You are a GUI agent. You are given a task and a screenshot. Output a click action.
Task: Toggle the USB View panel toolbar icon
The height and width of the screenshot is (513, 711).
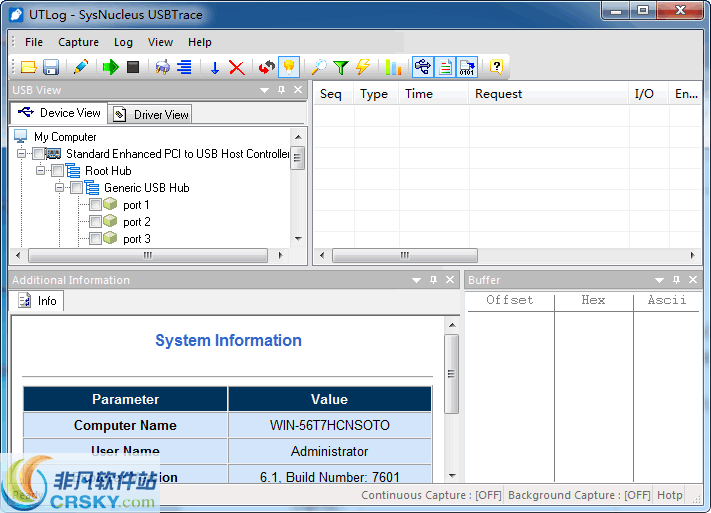[x=423, y=67]
